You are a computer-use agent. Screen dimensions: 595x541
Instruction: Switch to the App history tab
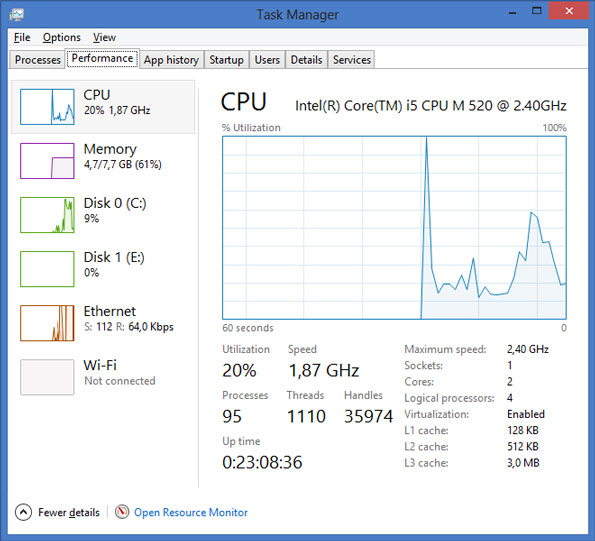(x=172, y=60)
